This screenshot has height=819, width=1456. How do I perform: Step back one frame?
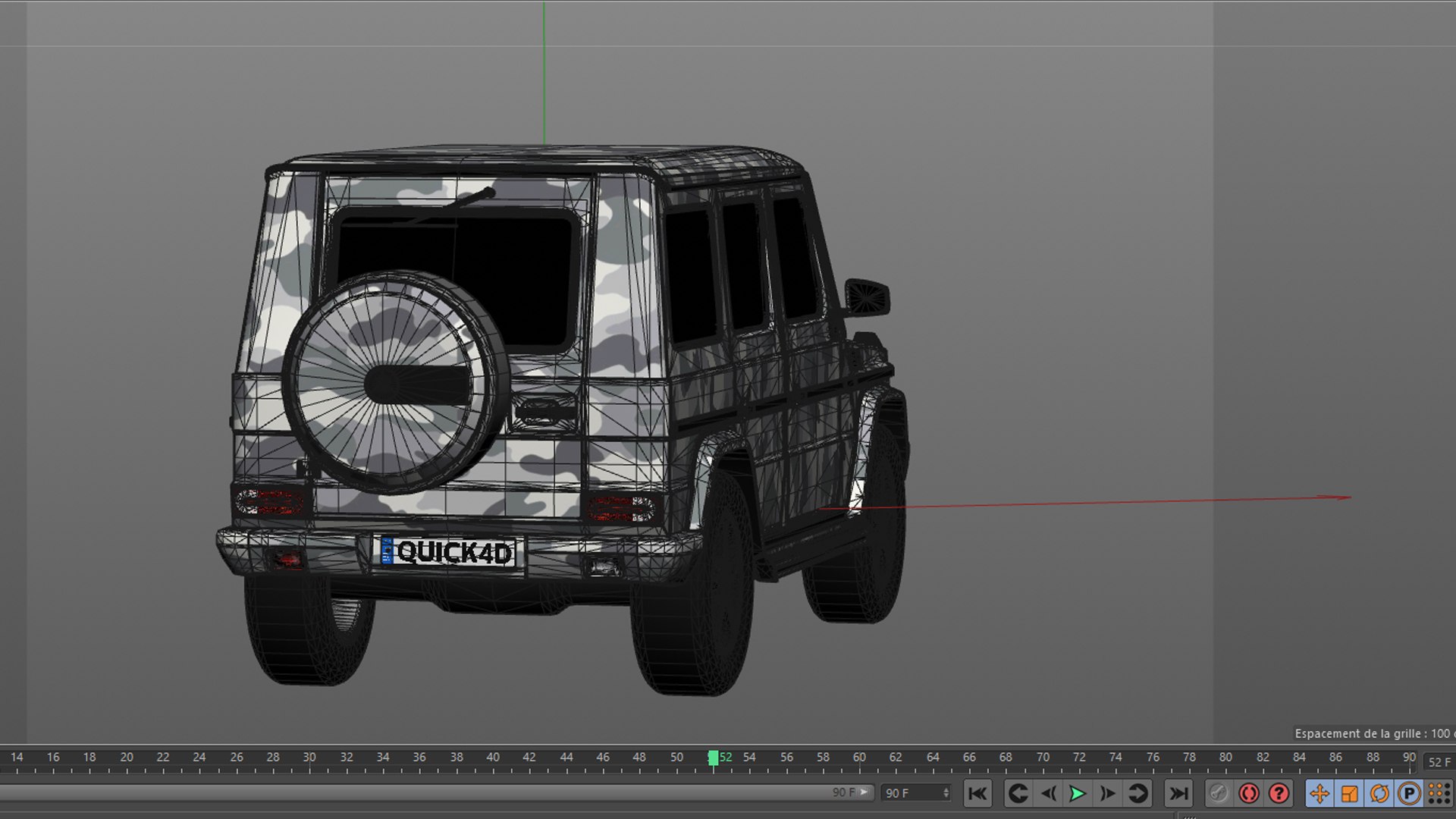1049,793
